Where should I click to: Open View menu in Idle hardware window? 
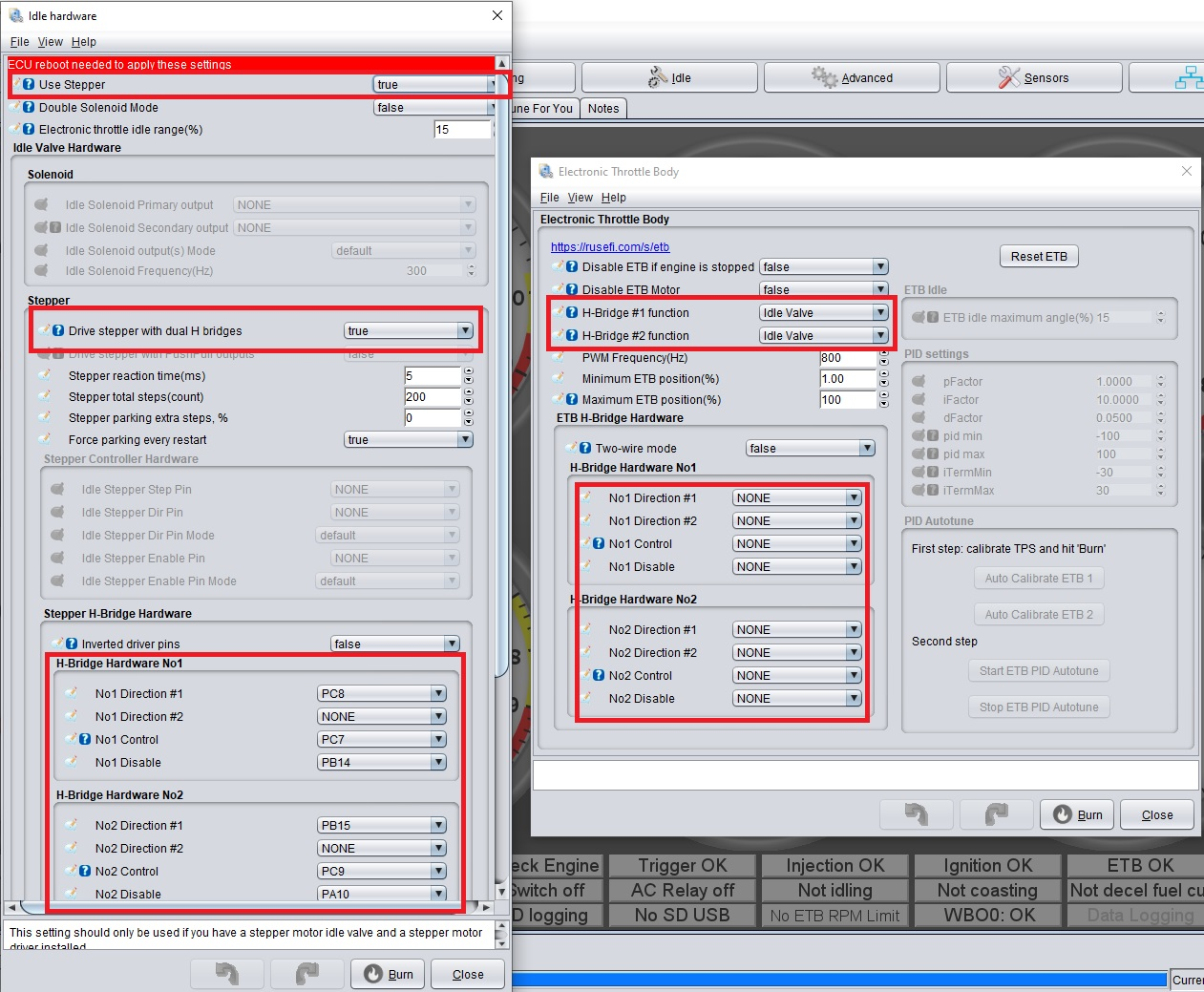click(x=50, y=42)
